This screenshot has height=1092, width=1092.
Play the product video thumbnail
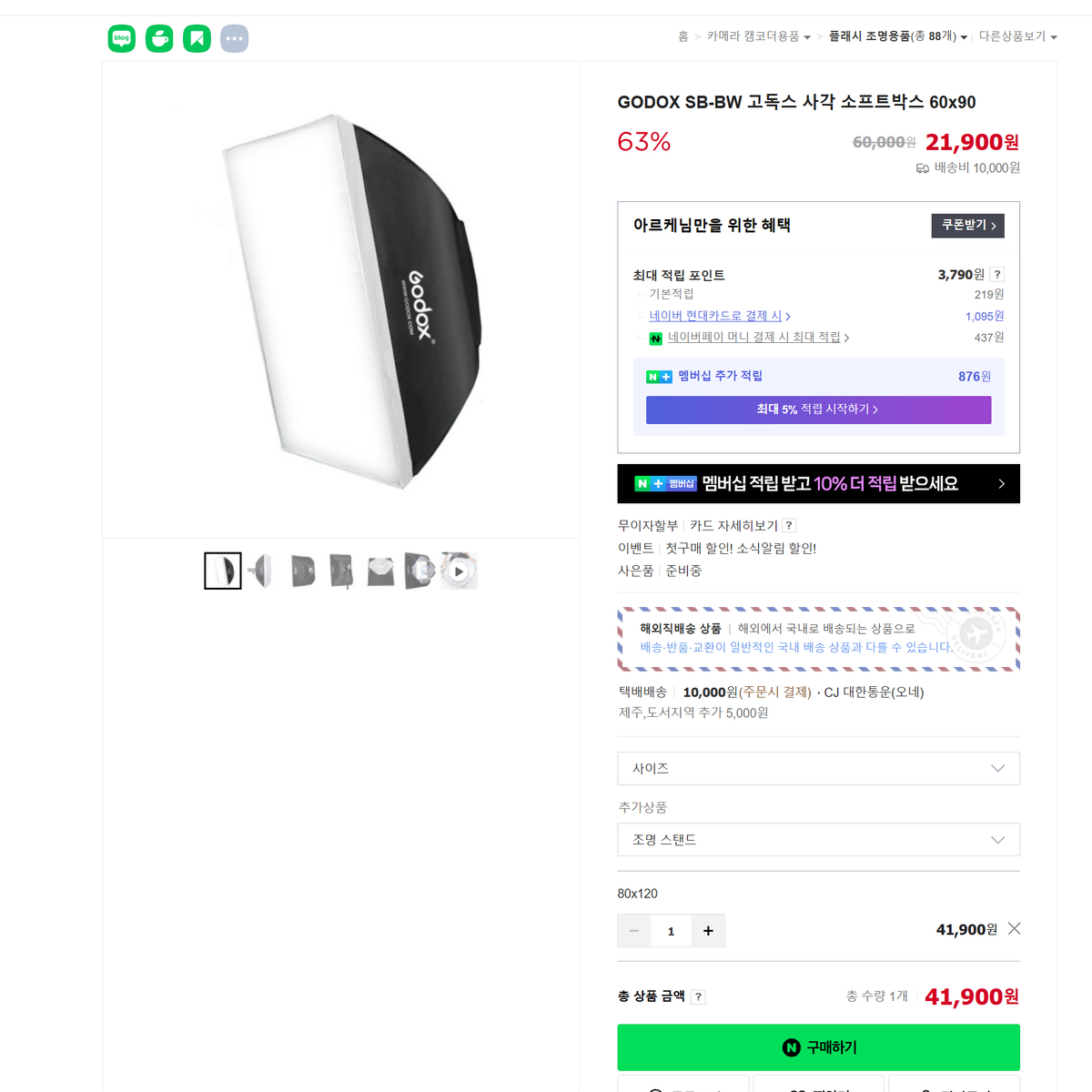pos(459,571)
